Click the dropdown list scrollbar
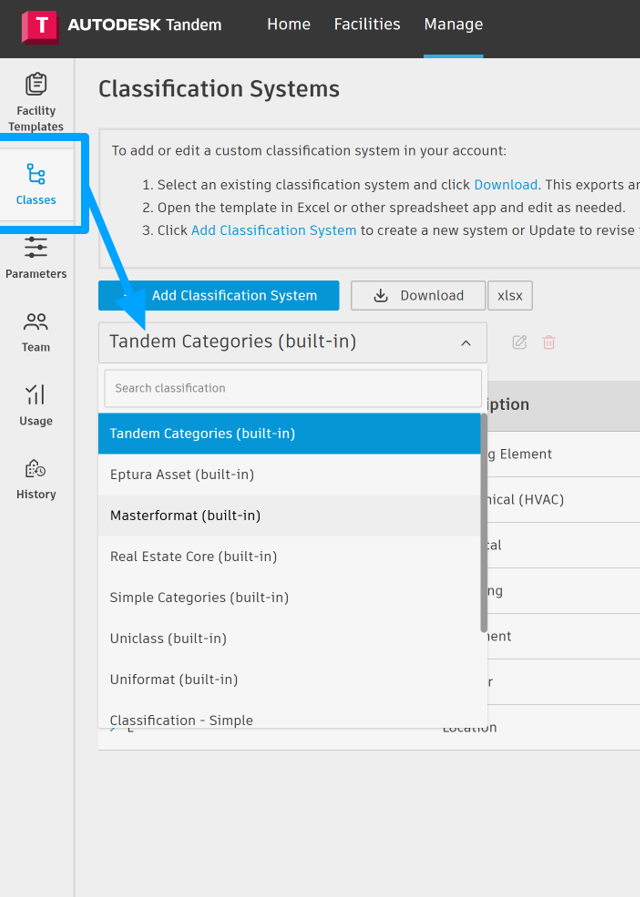 484,523
